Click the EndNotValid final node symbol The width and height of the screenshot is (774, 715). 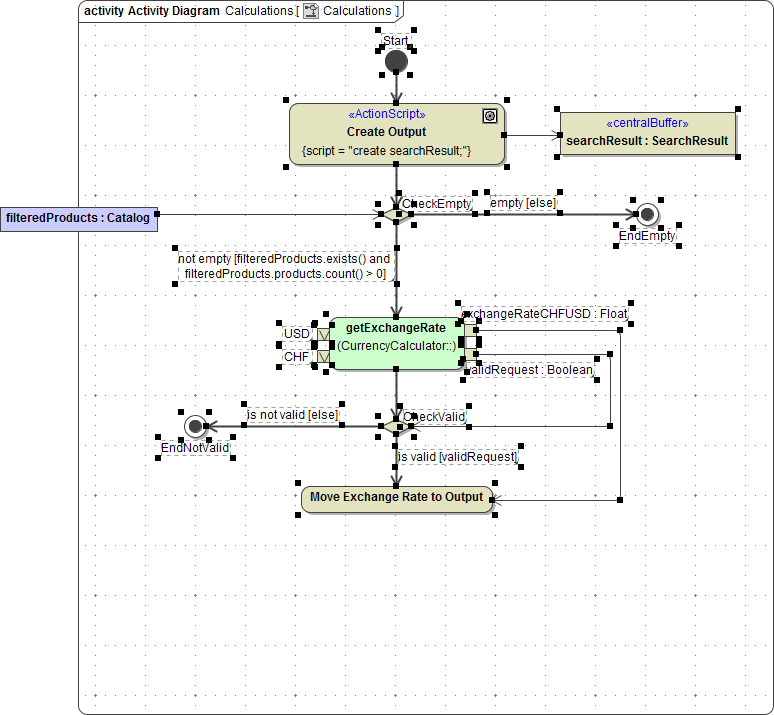[195, 426]
